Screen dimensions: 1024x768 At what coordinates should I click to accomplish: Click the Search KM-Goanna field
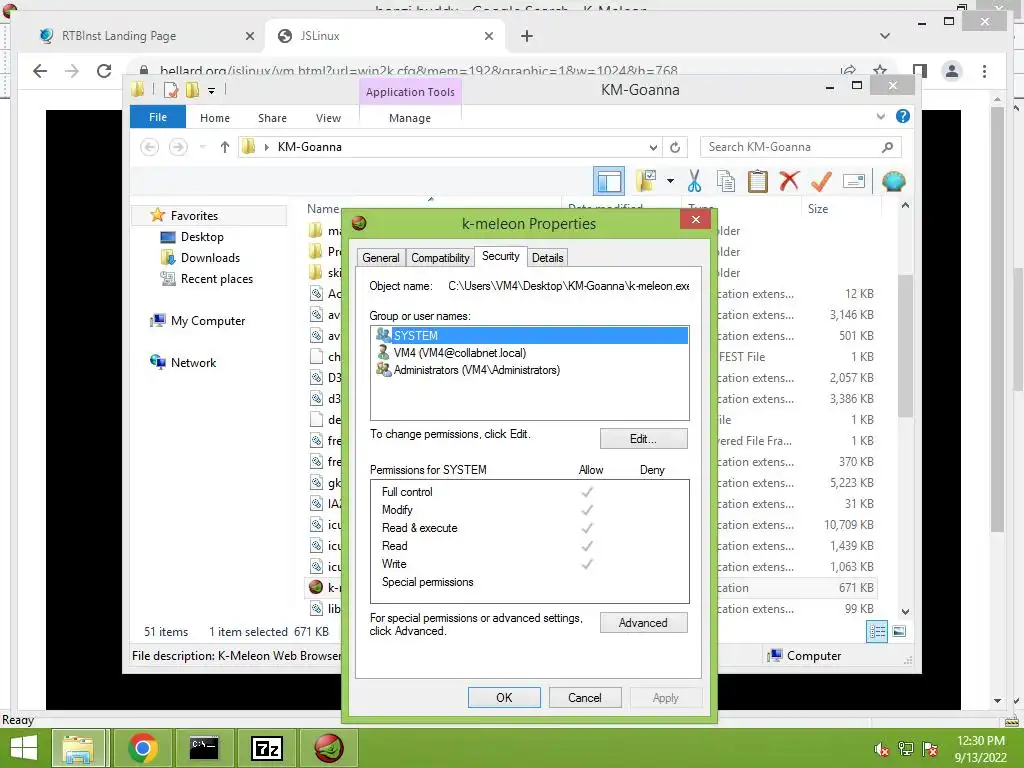click(x=800, y=147)
